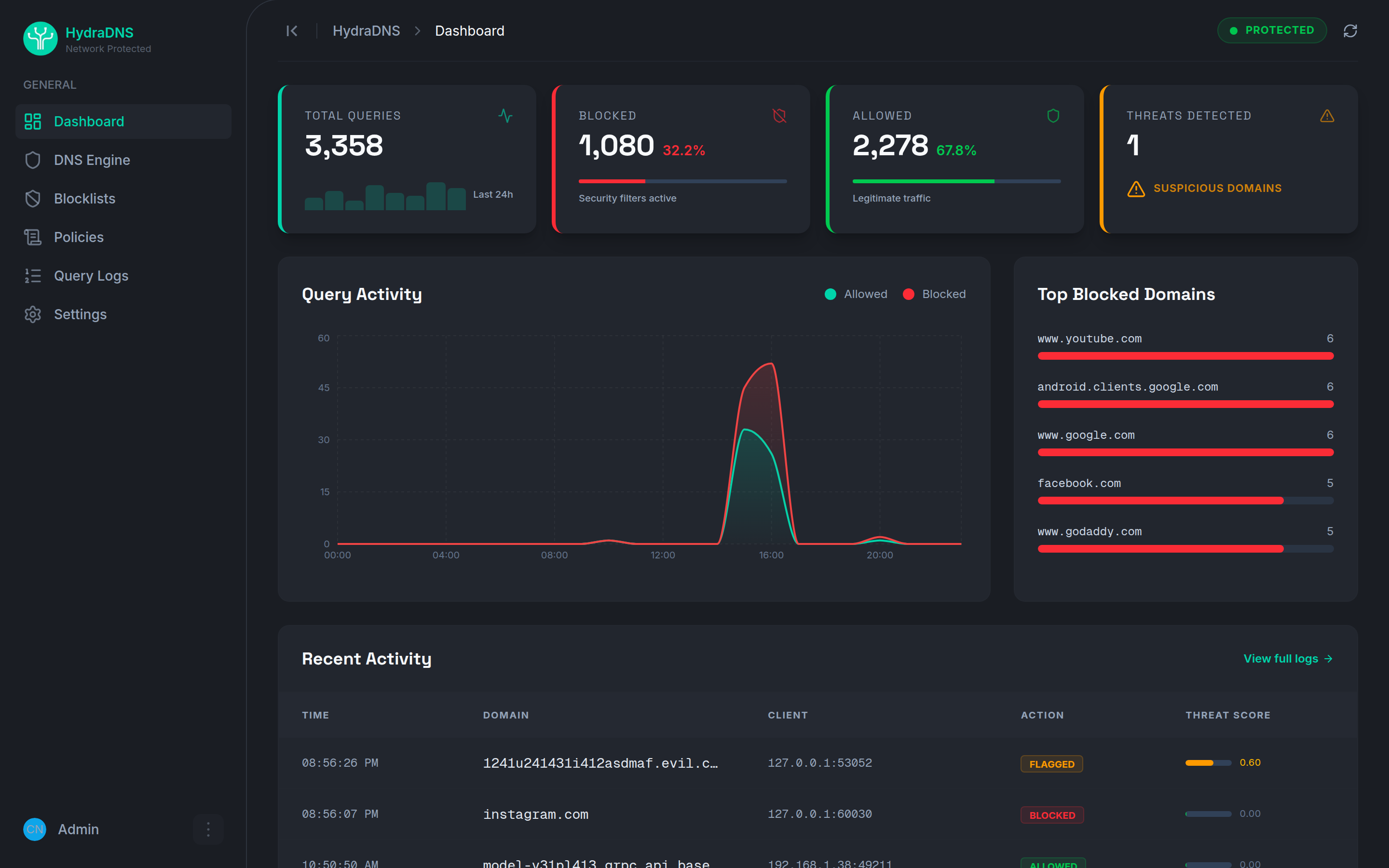Select www.google.com in blocked domains
Viewport: 1389px width, 868px height.
[1086, 435]
